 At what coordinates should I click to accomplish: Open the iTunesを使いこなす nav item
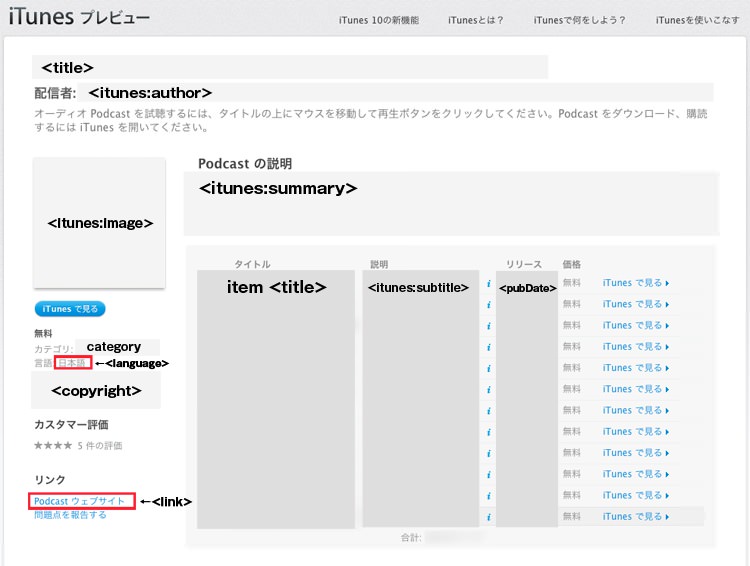click(697, 20)
